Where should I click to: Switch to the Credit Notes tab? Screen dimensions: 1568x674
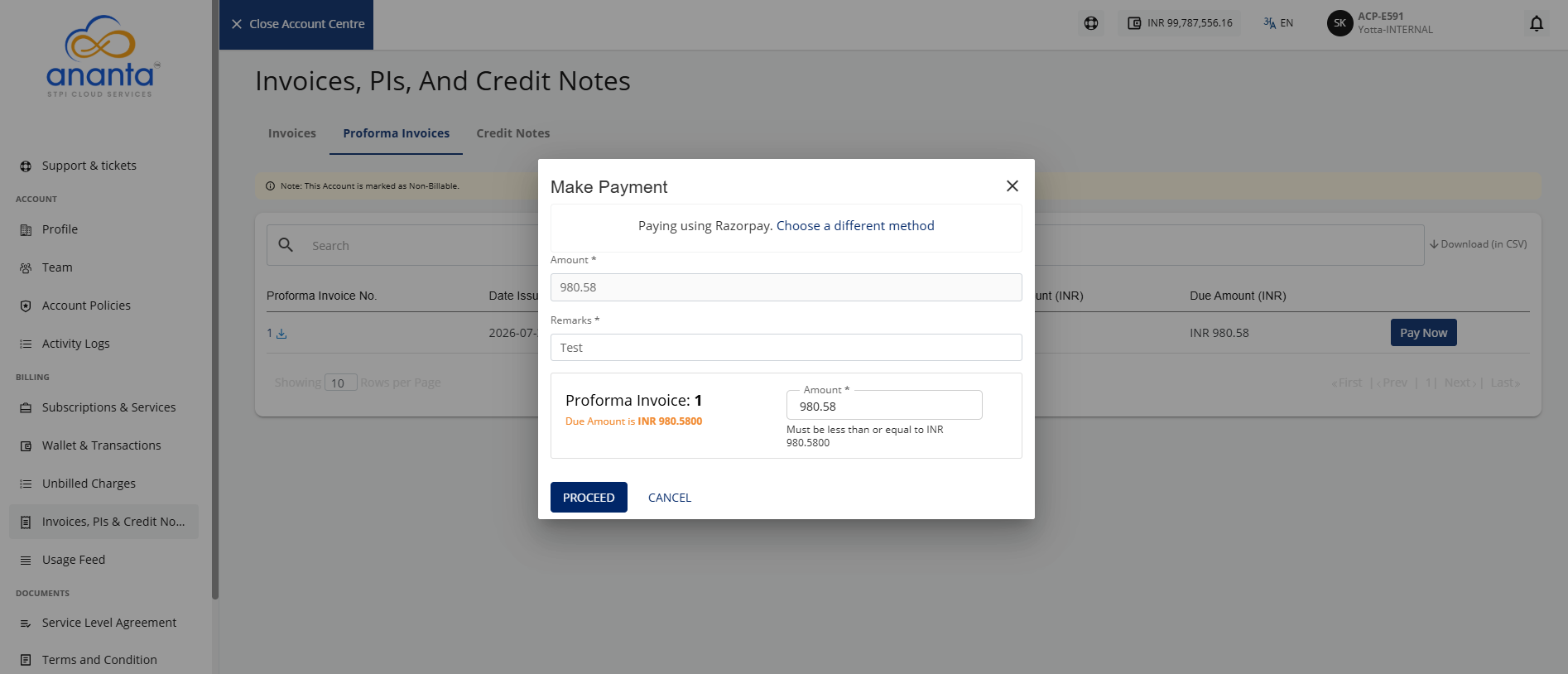512,133
